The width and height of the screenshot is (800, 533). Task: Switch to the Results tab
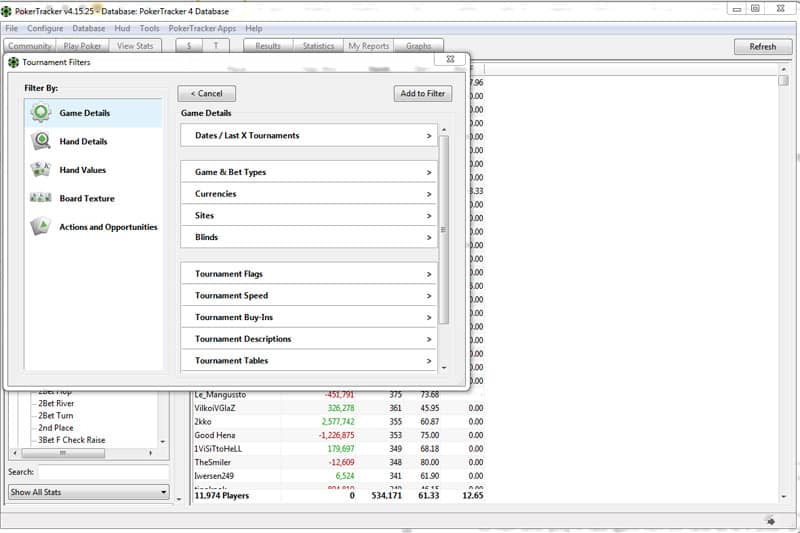click(x=268, y=46)
